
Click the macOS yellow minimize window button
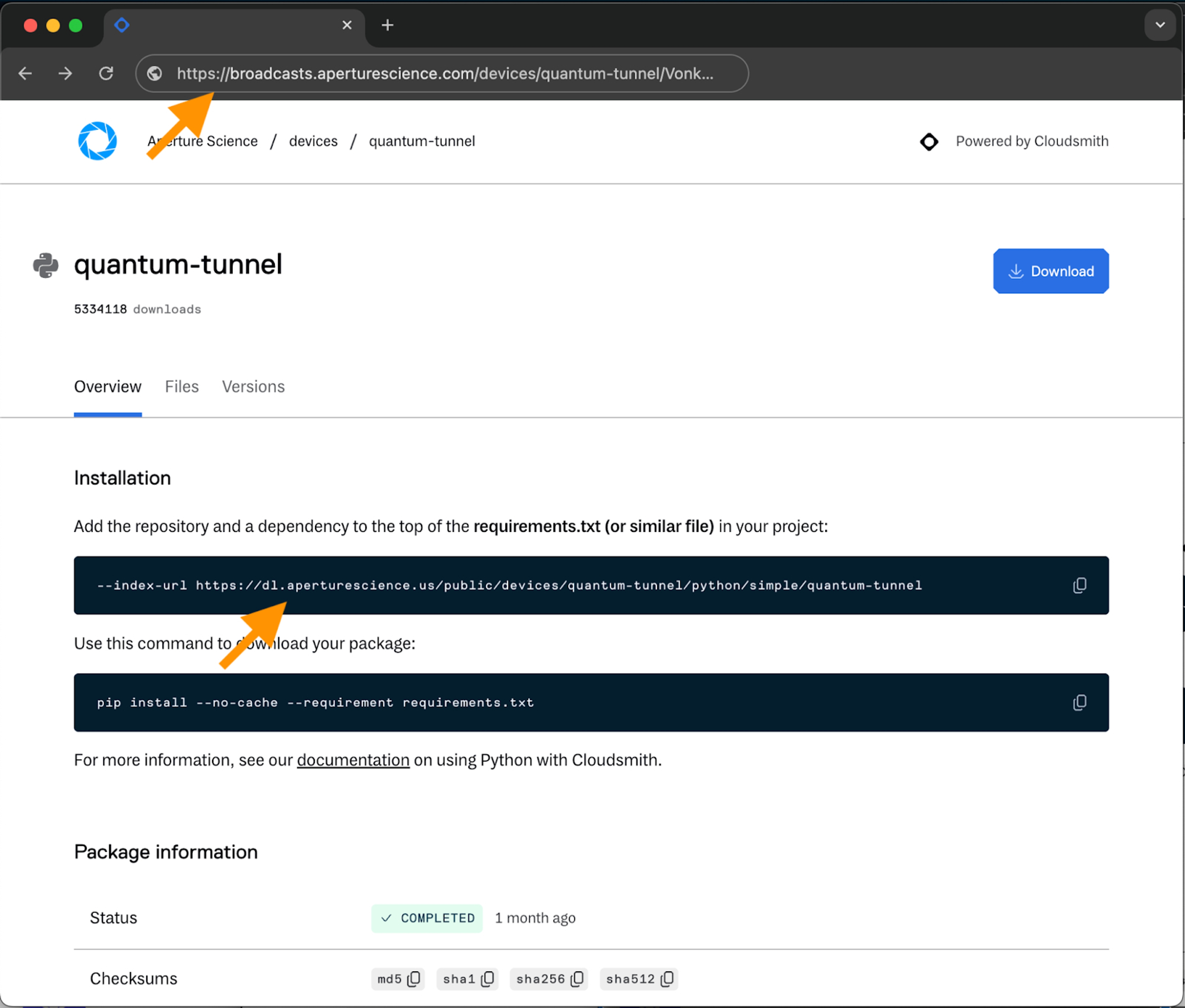pyautogui.click(x=53, y=25)
